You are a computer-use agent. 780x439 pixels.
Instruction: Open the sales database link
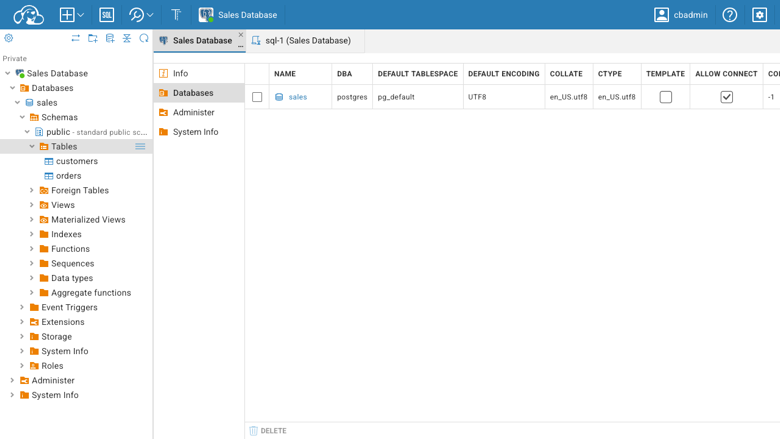tap(297, 97)
